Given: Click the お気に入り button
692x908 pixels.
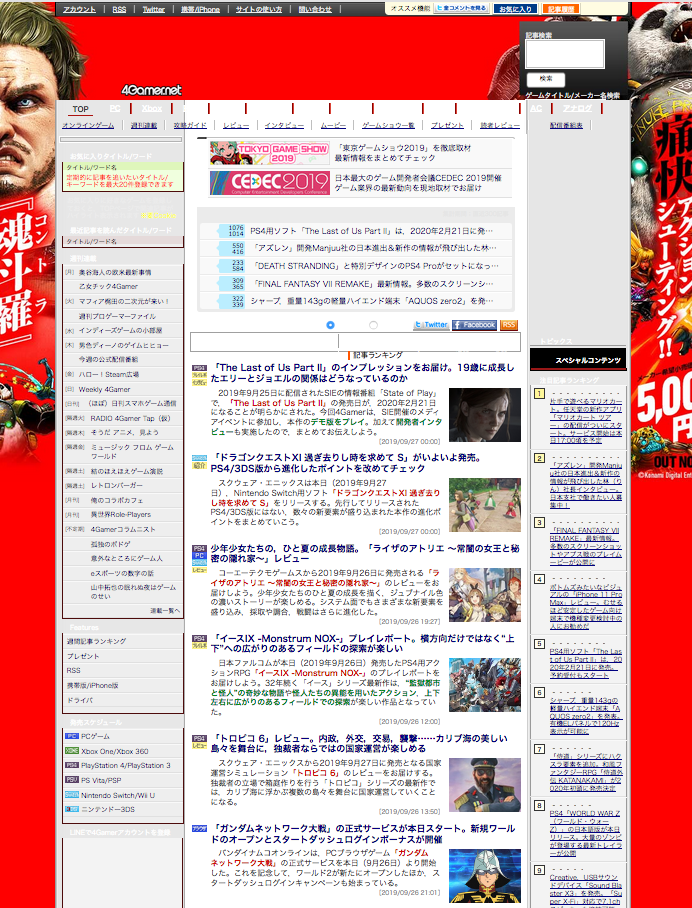Looking at the screenshot, I should (515, 9).
